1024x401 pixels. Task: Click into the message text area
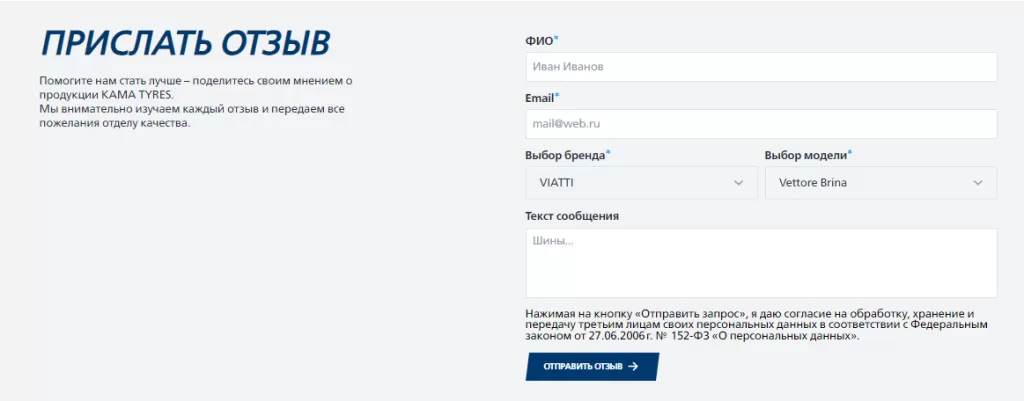(x=760, y=263)
